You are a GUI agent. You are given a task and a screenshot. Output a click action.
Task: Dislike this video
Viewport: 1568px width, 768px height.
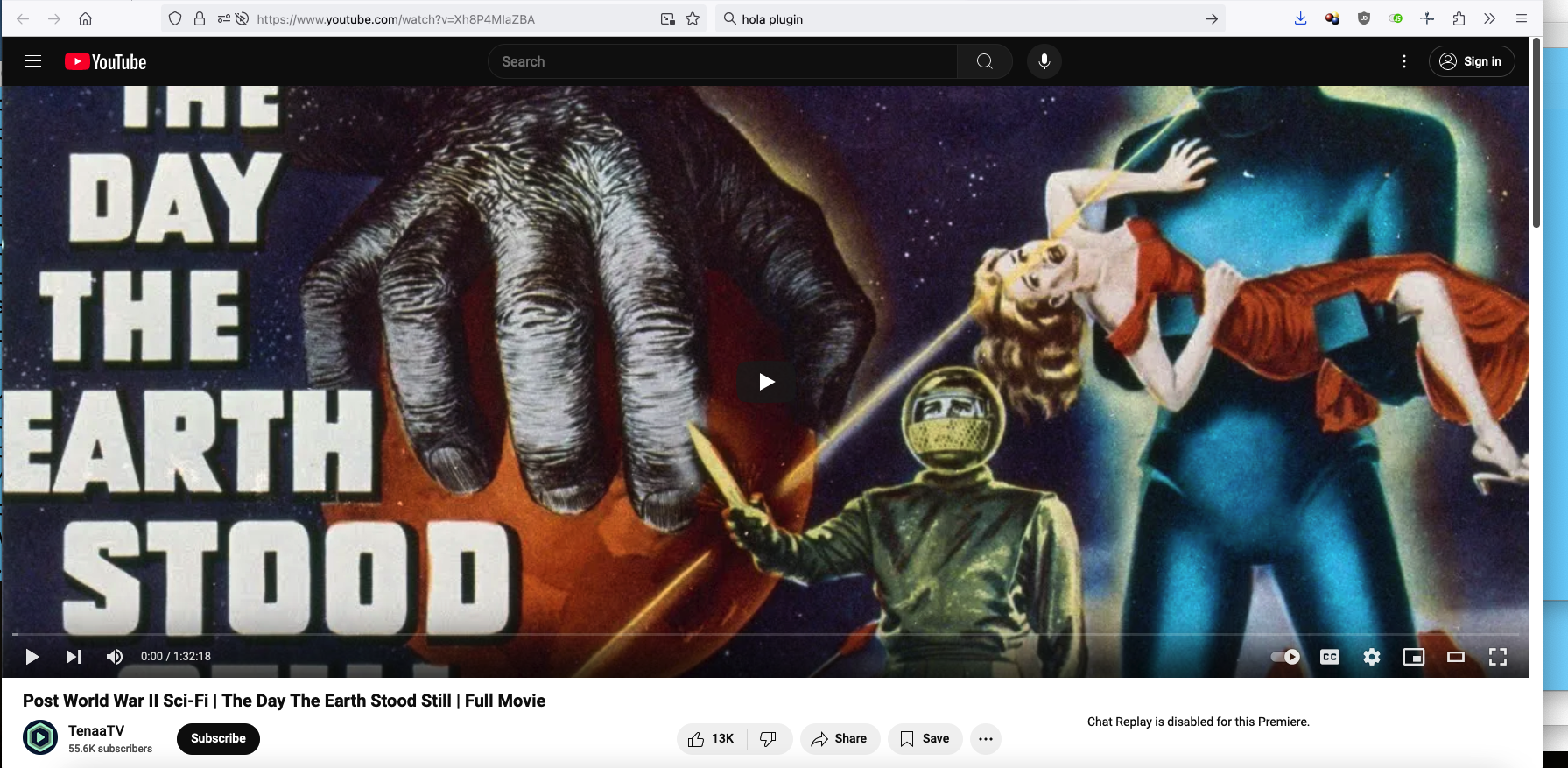[x=769, y=739]
